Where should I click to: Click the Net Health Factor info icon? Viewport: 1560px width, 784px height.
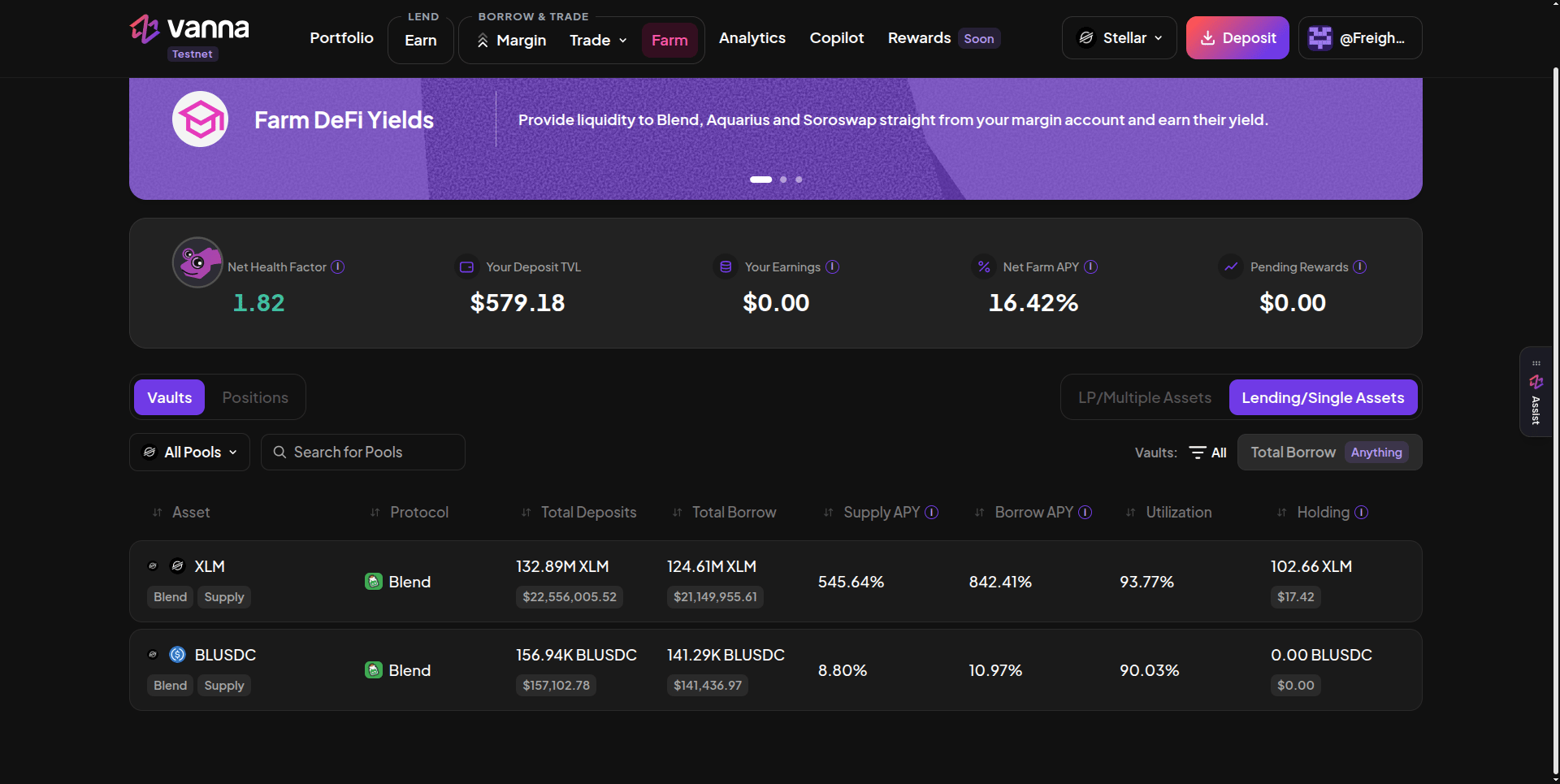[x=338, y=267]
